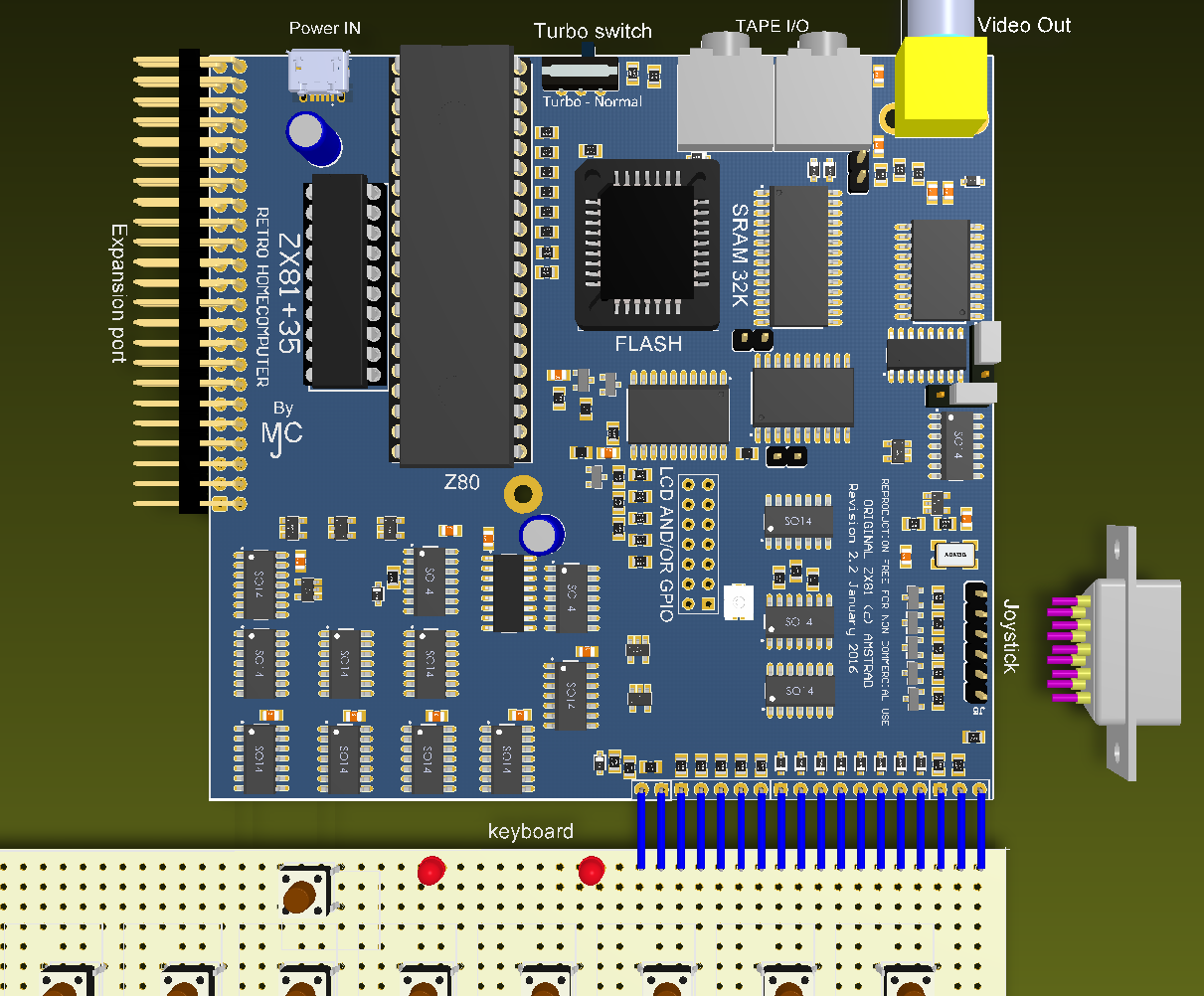The image size is (1204, 996).
Task: Click the "Z80" label
Action: 461,482
